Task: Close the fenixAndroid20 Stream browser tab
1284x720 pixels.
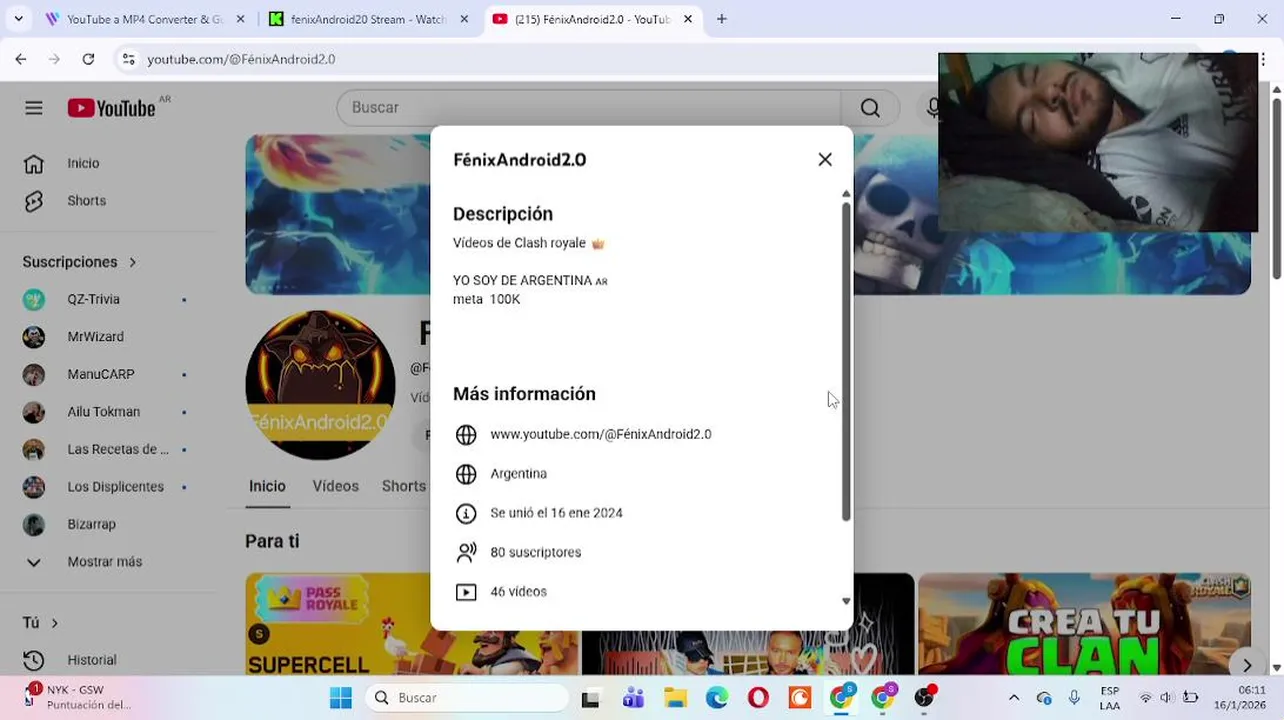Action: click(464, 19)
